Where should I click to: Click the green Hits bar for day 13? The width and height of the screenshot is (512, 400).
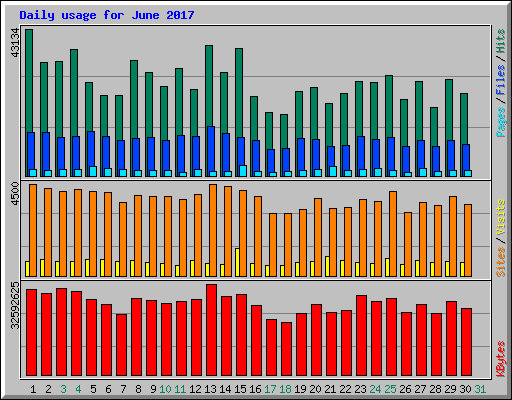pos(209,85)
